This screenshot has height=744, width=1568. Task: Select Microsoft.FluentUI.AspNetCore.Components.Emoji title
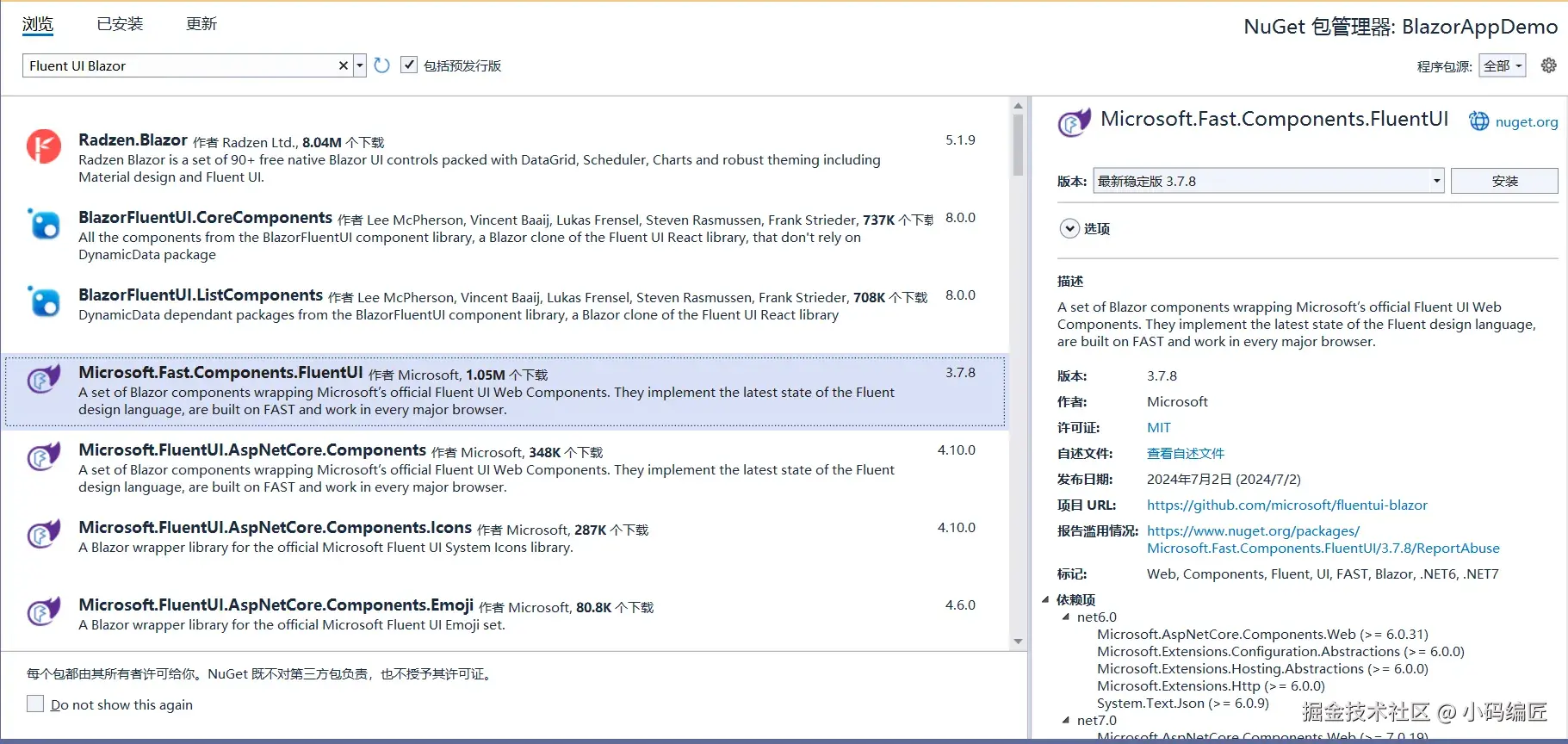(276, 605)
